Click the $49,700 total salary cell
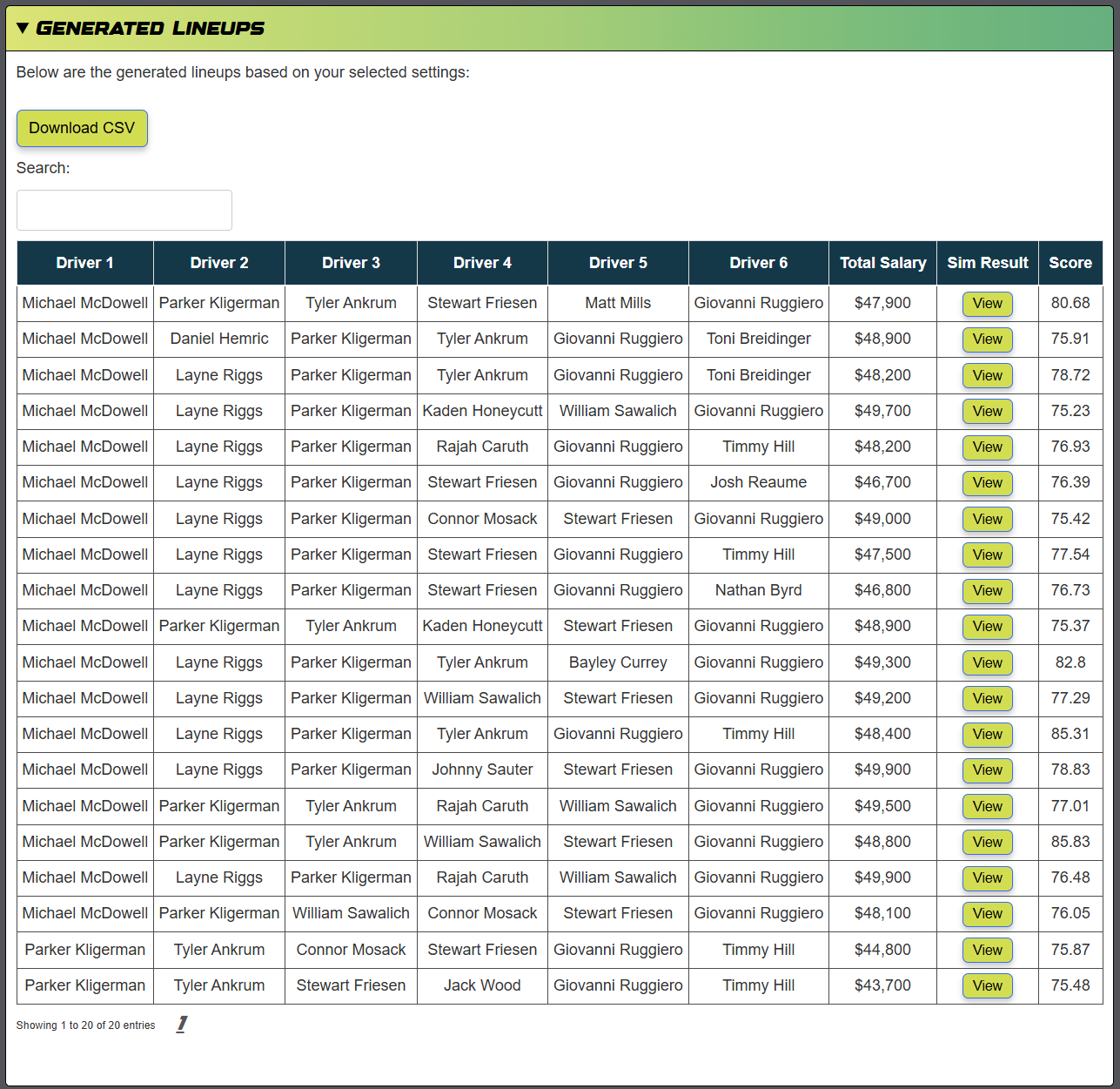Viewport: 1120px width, 1089px height. coord(882,411)
